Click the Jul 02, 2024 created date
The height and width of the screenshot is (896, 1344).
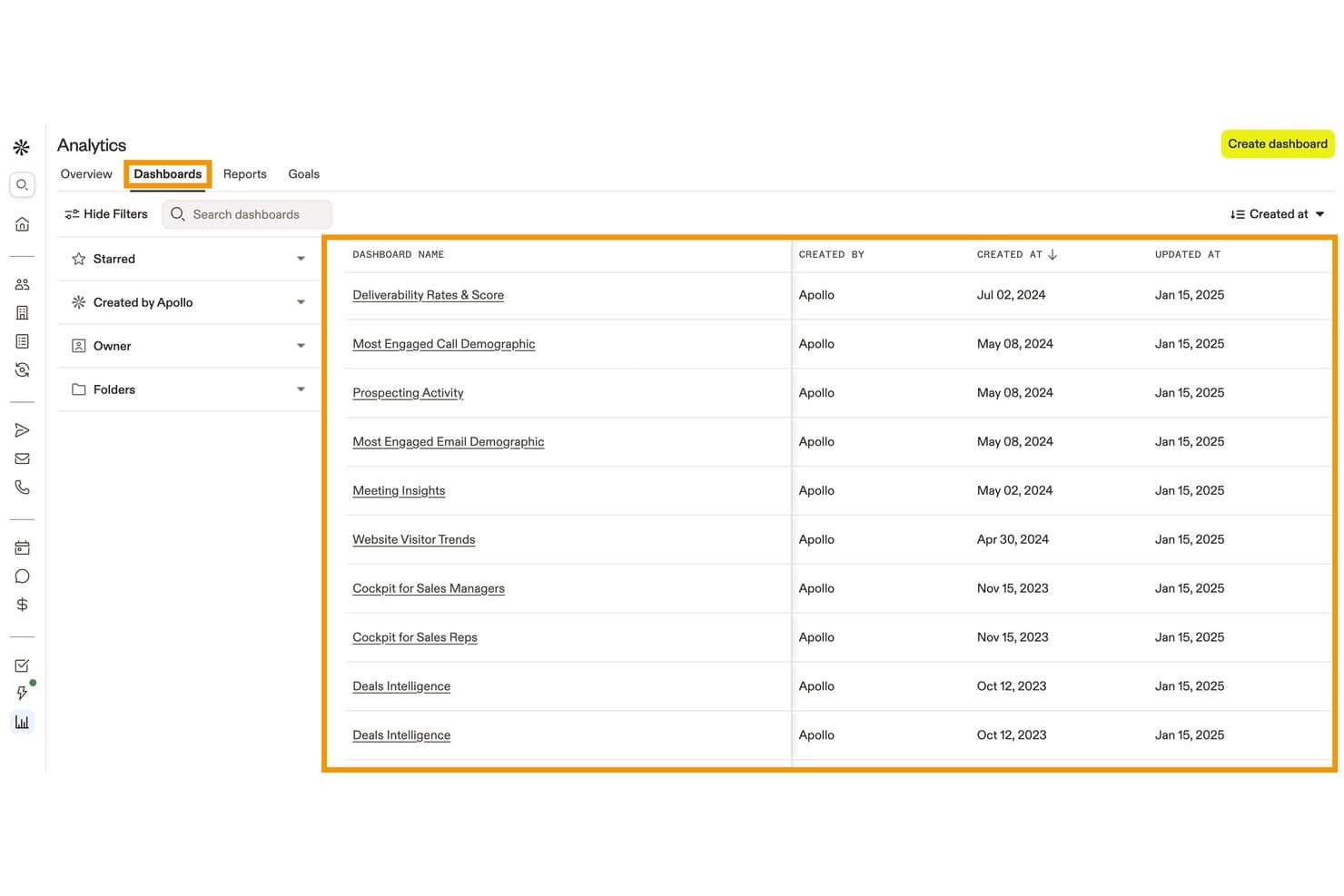pyautogui.click(x=1011, y=295)
